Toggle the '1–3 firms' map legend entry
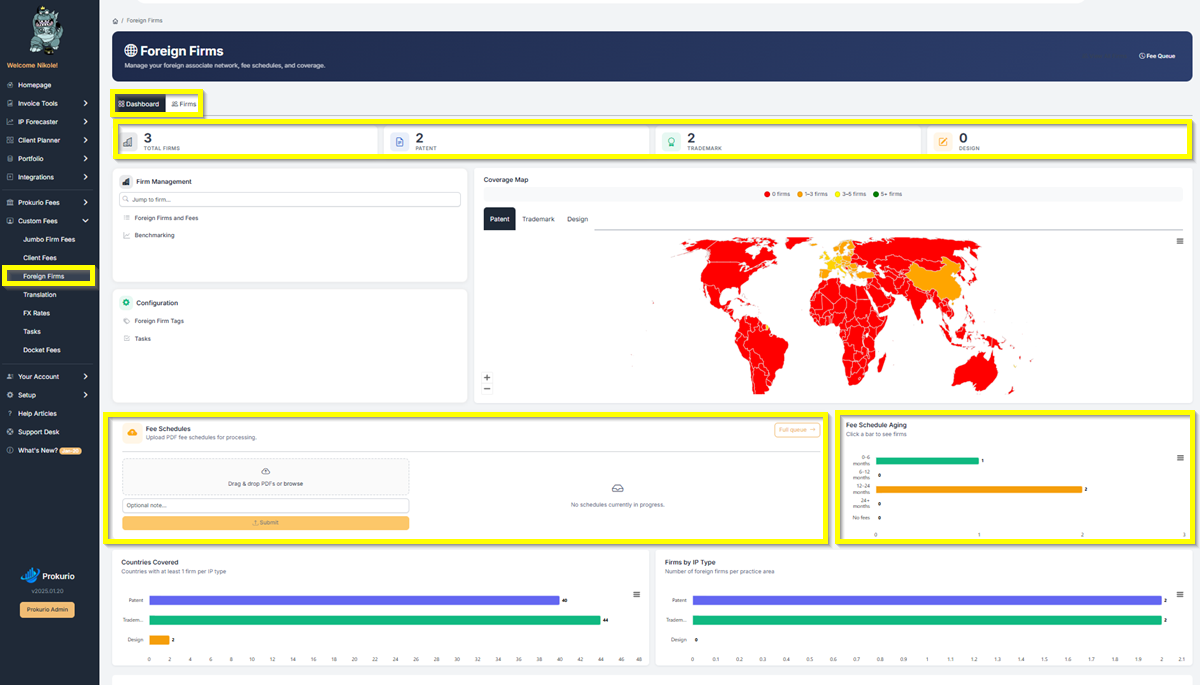Viewport: 1200px width, 685px height. [x=815, y=194]
